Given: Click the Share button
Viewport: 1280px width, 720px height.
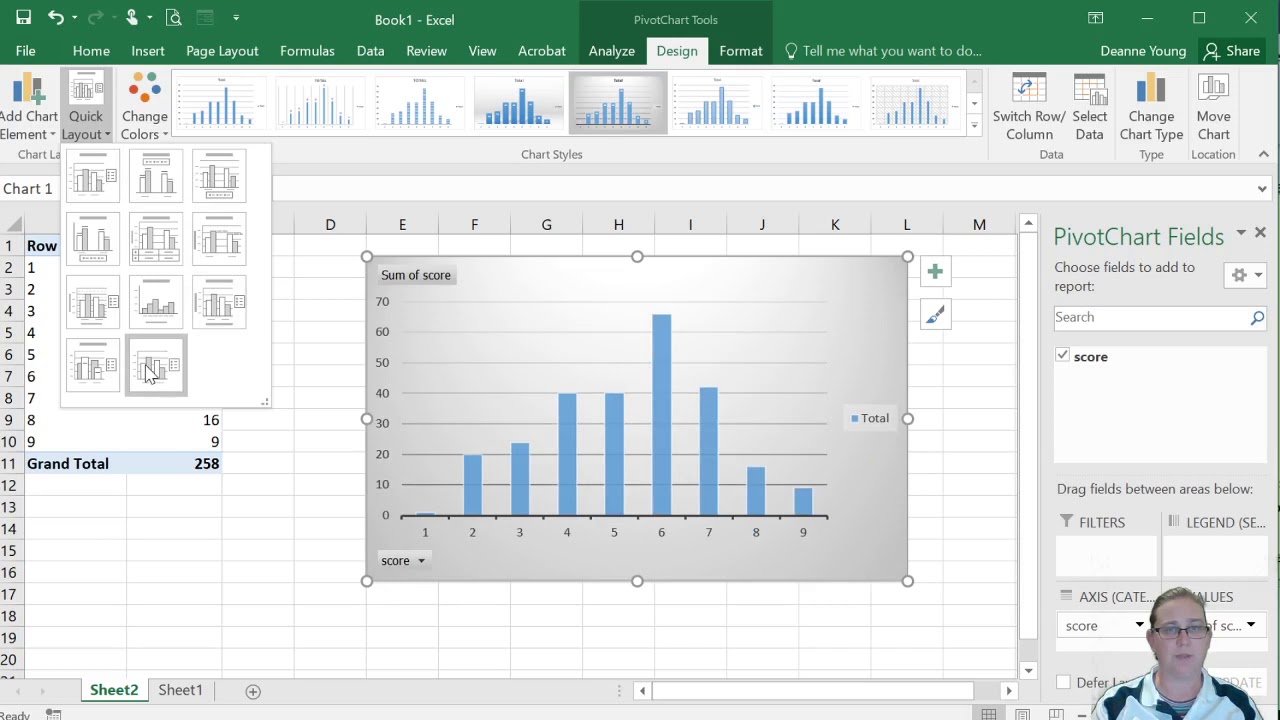Looking at the screenshot, I should (x=1232, y=51).
